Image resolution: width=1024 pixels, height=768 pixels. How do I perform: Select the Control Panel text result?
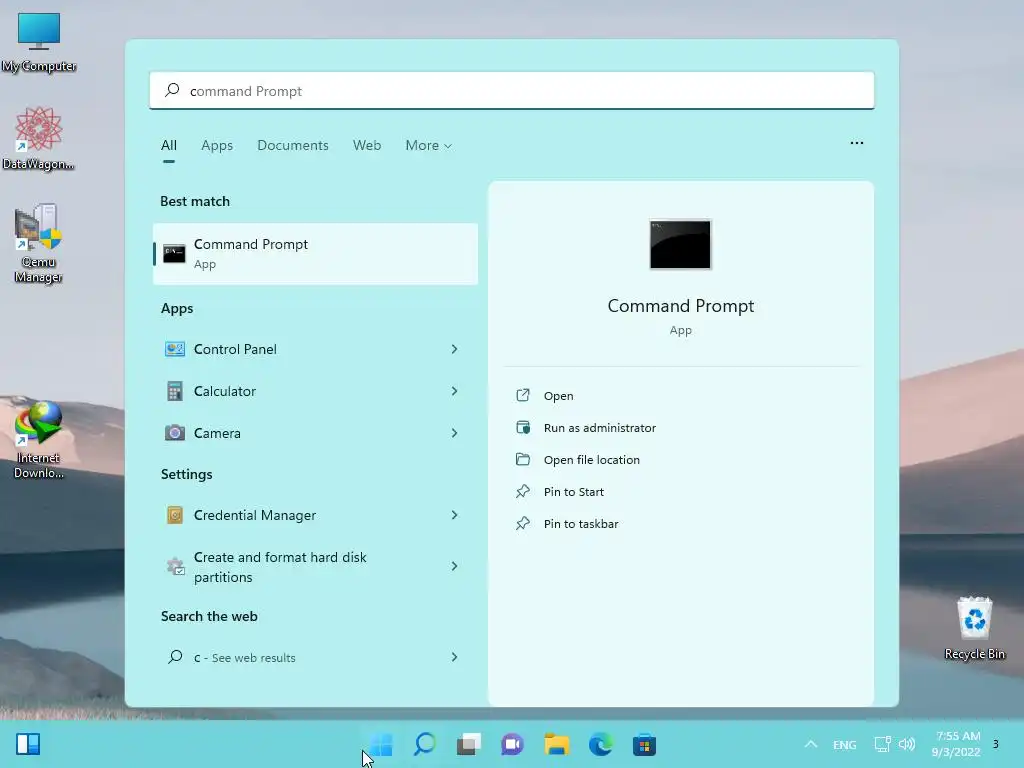[x=235, y=349]
